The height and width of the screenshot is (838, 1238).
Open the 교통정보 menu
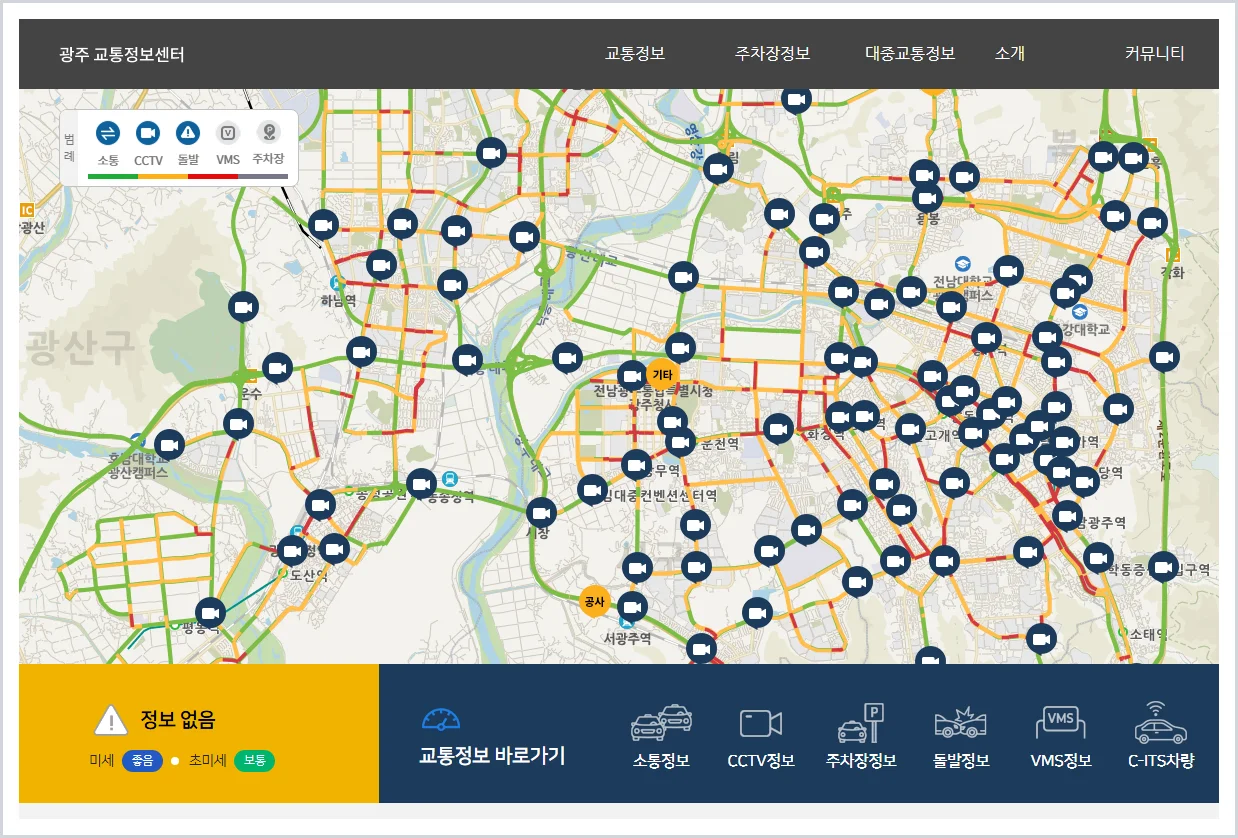tap(635, 54)
